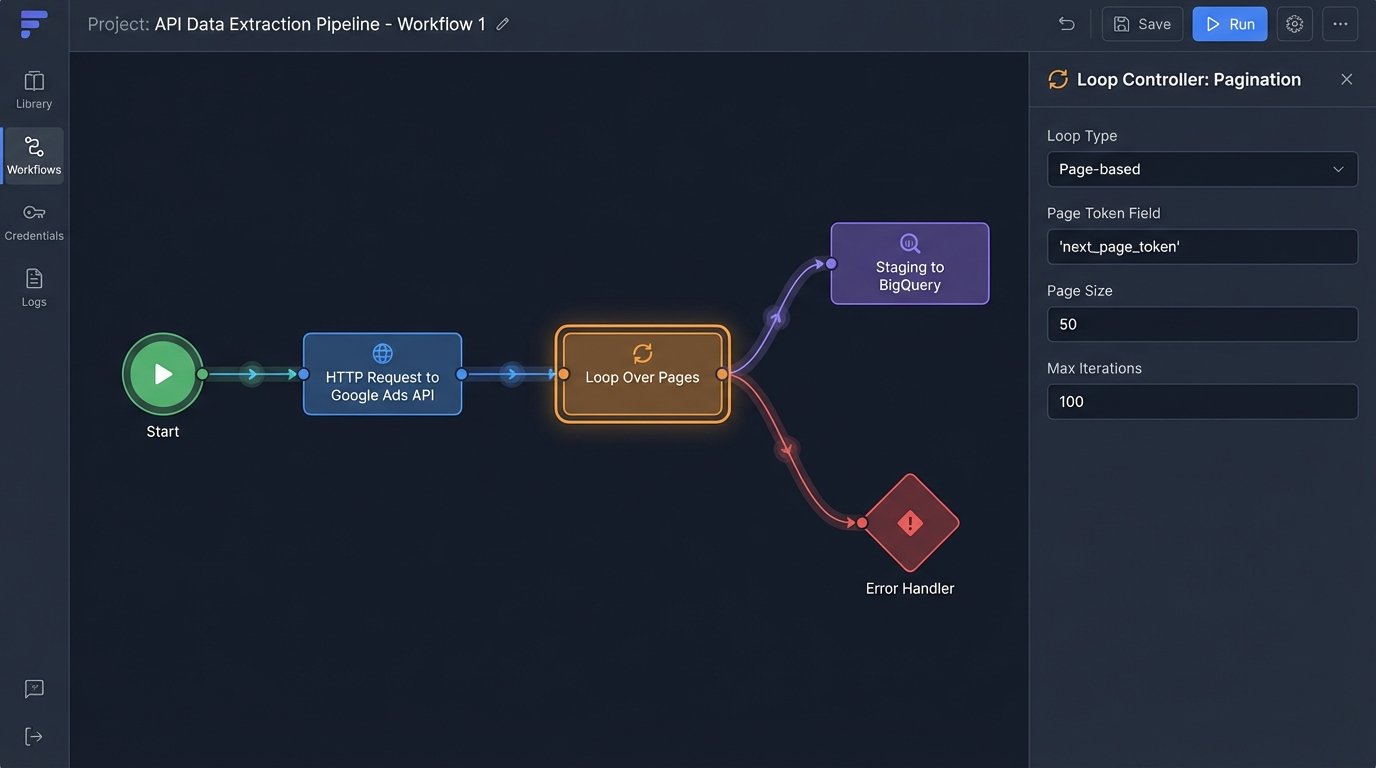Screen dimensions: 1376x768
Task: Open workflow settings via the gear icon
Action: tap(1294, 23)
